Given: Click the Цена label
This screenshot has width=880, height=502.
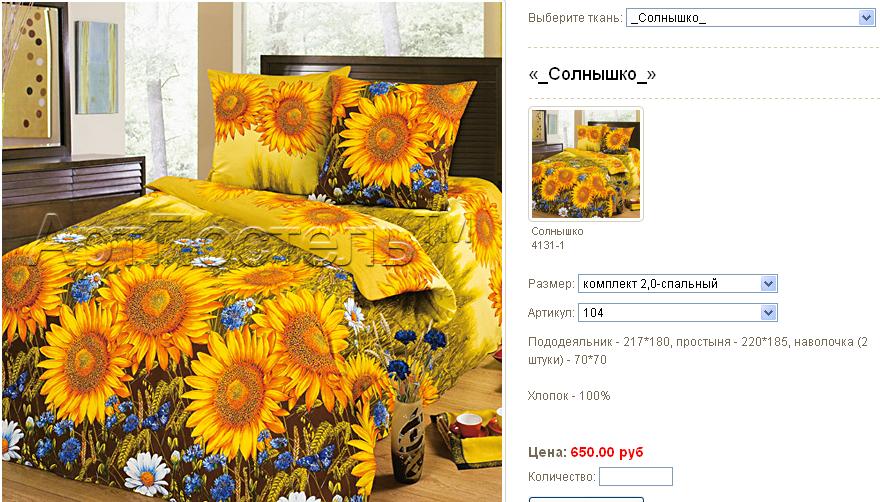Looking at the screenshot, I should point(547,452).
